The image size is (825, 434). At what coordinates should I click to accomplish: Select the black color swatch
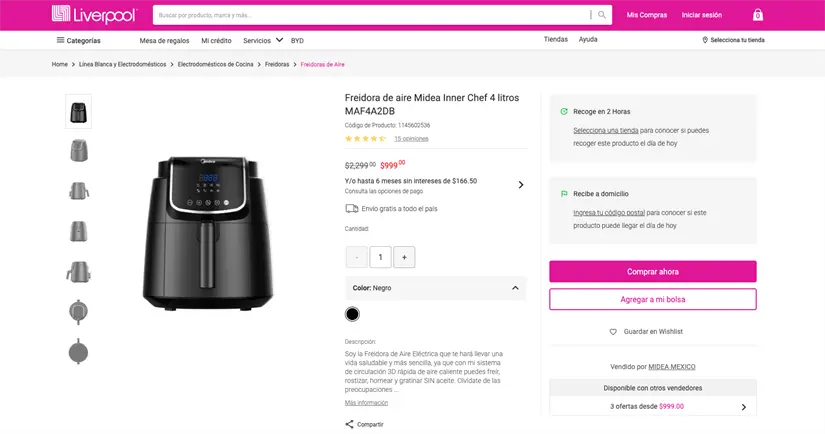(x=352, y=314)
